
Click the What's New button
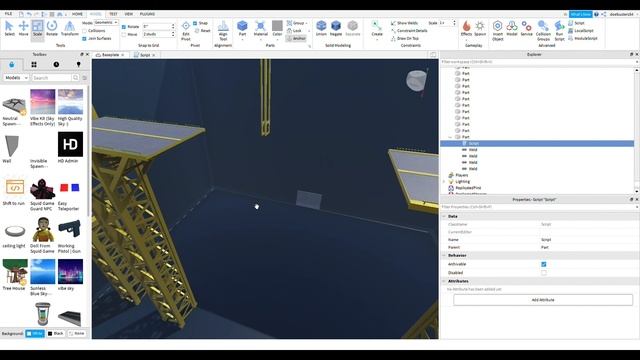pyautogui.click(x=580, y=14)
